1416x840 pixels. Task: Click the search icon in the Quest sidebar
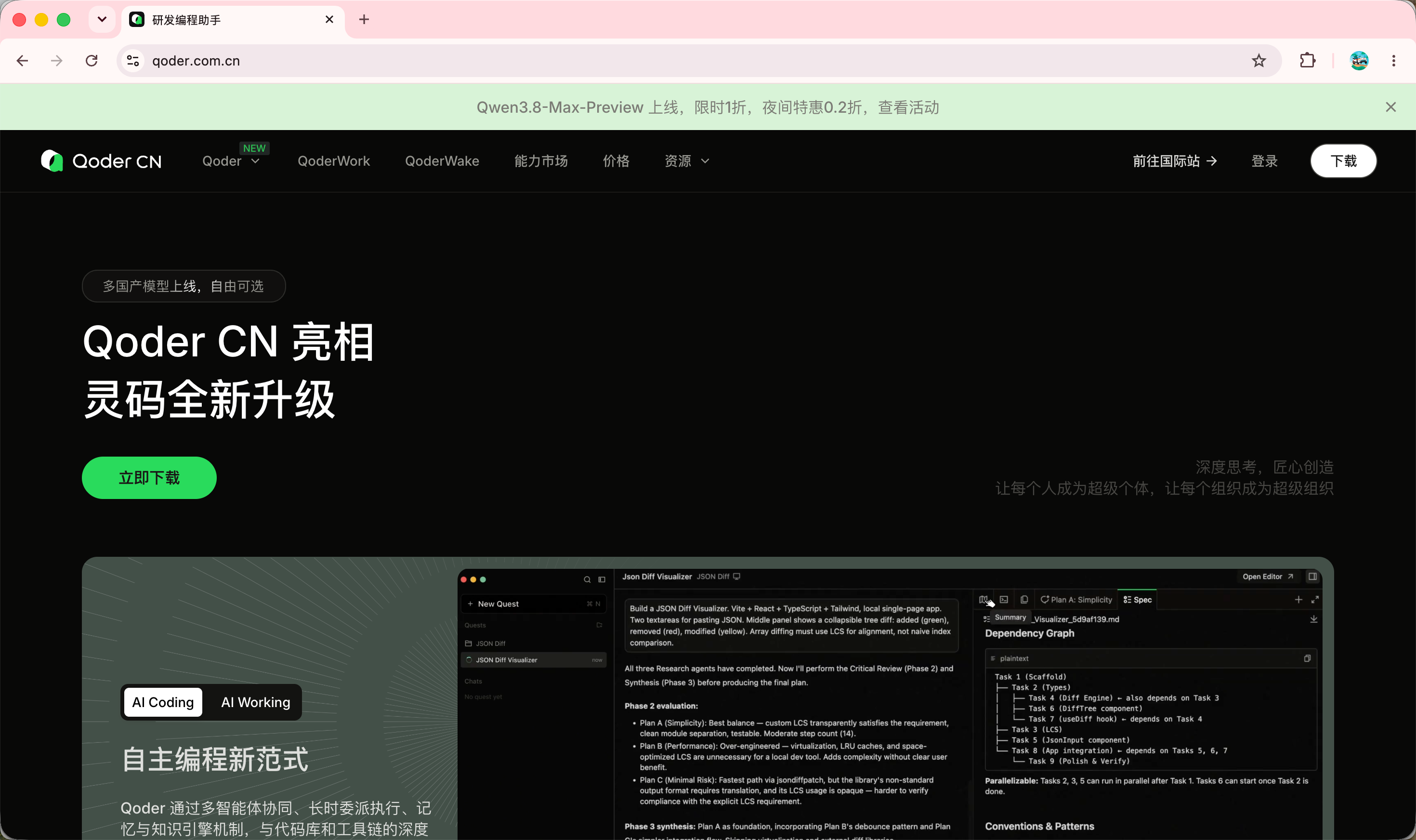tap(587, 579)
